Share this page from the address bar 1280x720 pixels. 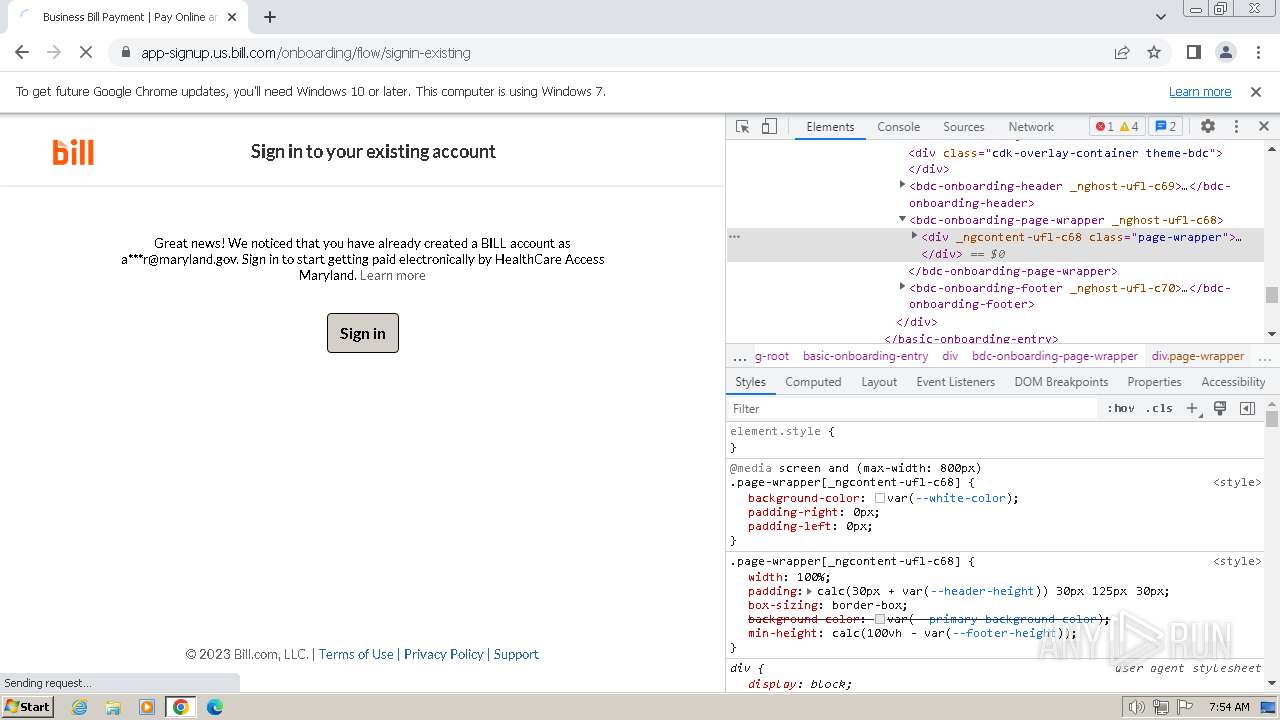pos(1122,52)
